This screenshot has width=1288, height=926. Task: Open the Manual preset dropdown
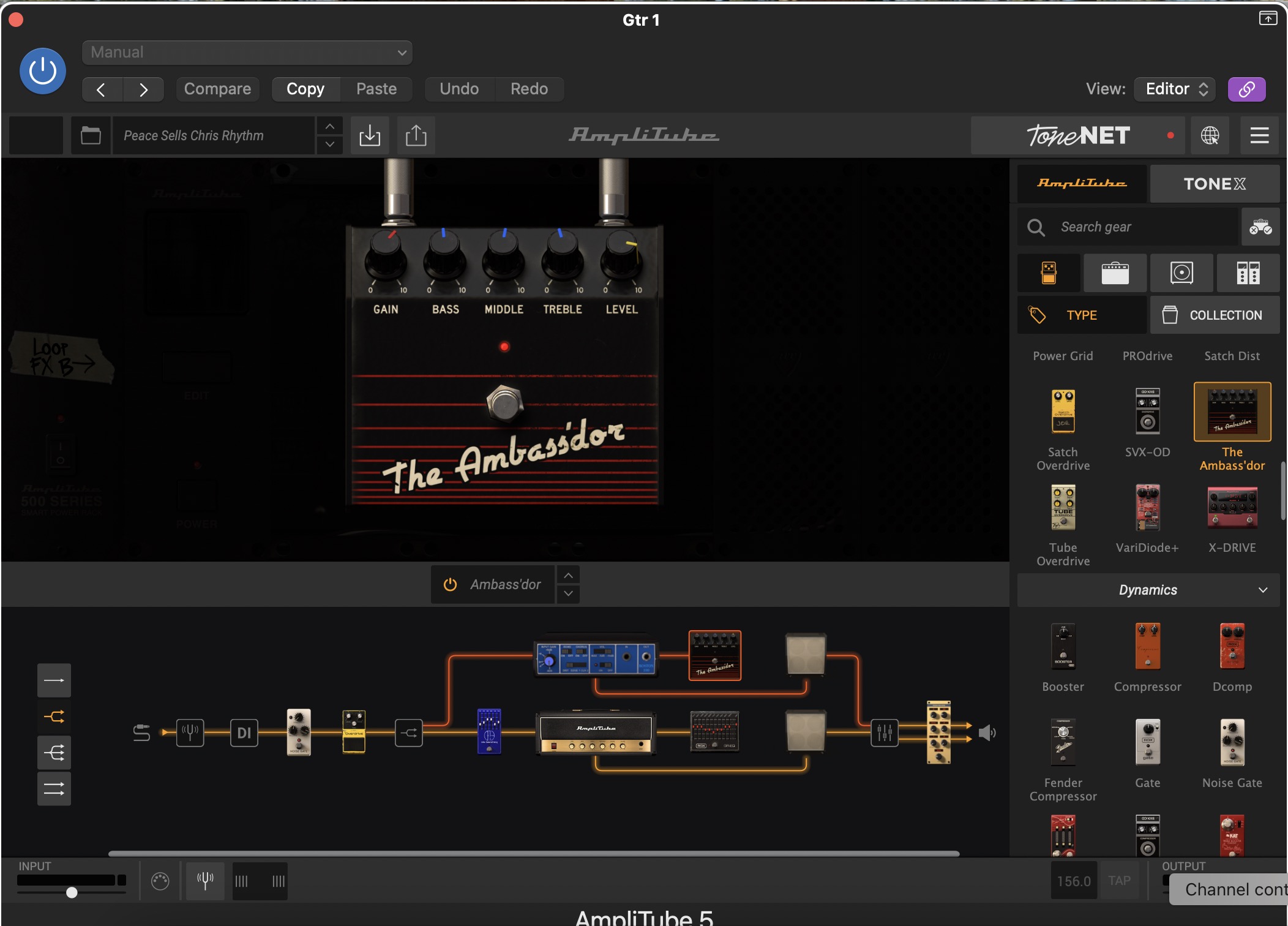tap(247, 53)
